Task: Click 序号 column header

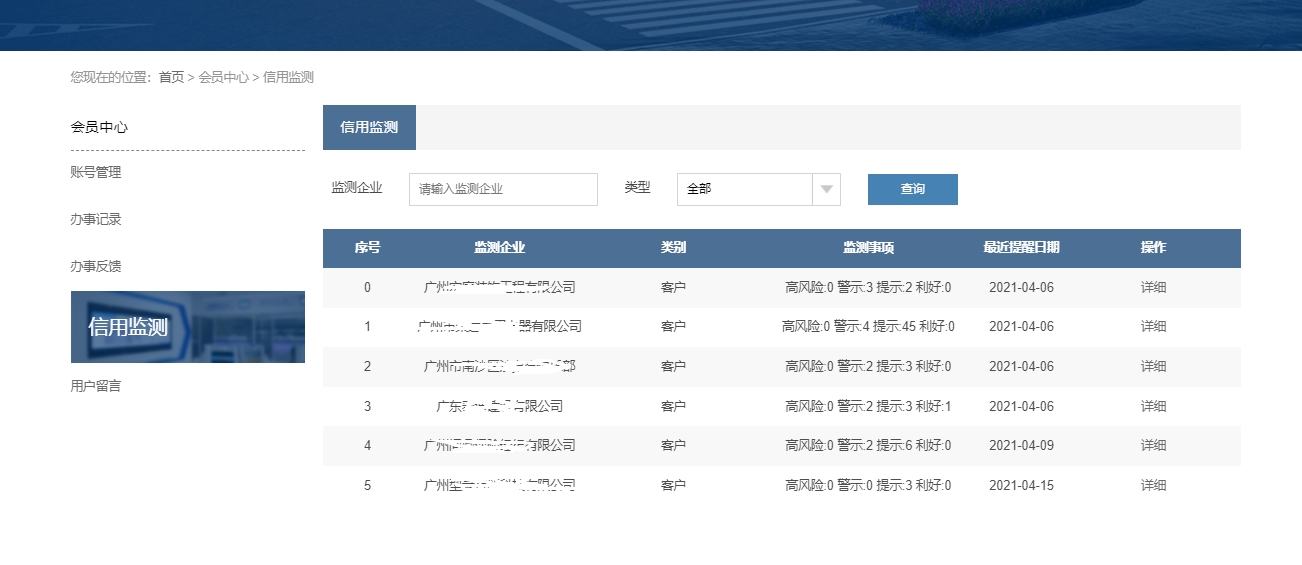Action: (367, 247)
